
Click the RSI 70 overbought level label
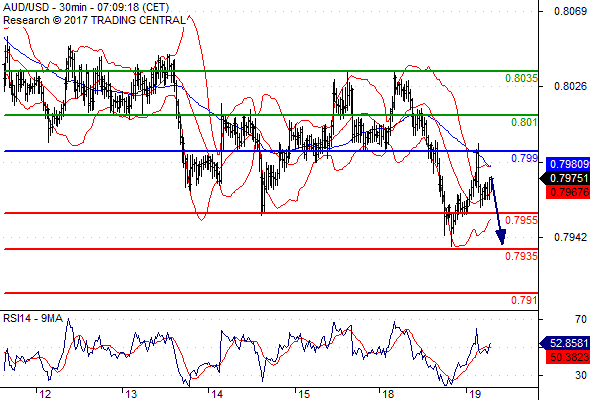point(581,319)
